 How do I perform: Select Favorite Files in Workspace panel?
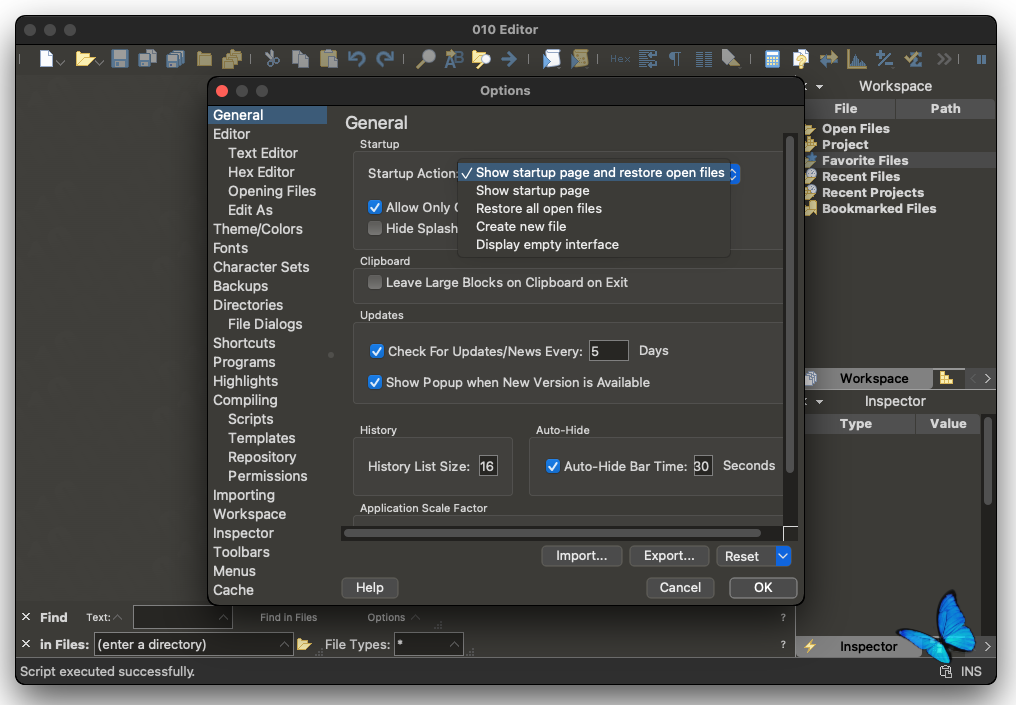864,161
